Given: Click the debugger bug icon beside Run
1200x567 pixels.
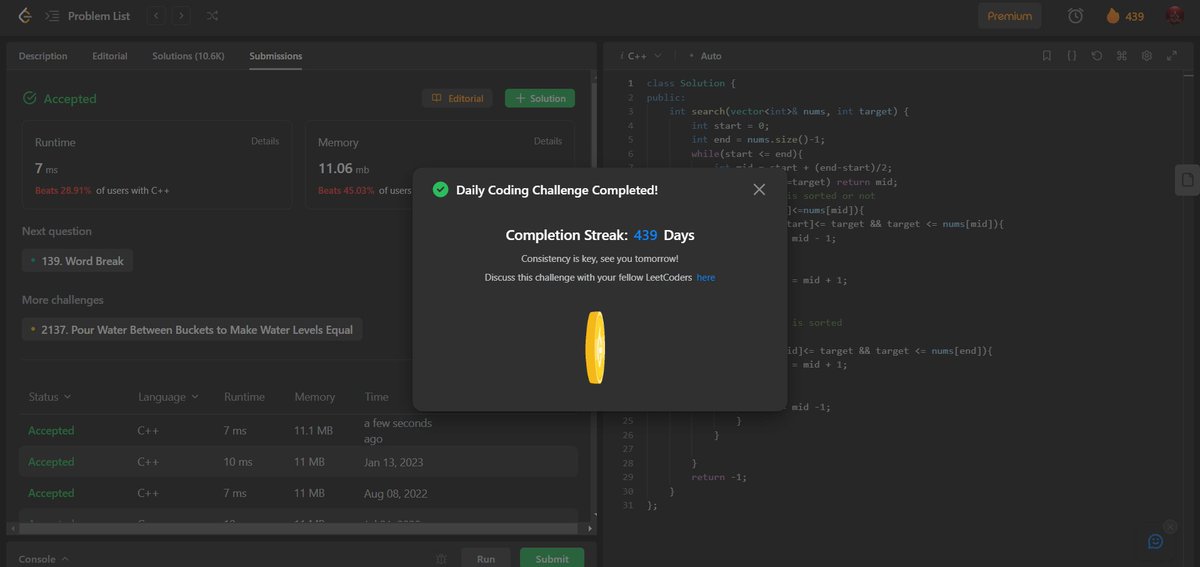Looking at the screenshot, I should click(x=441, y=559).
